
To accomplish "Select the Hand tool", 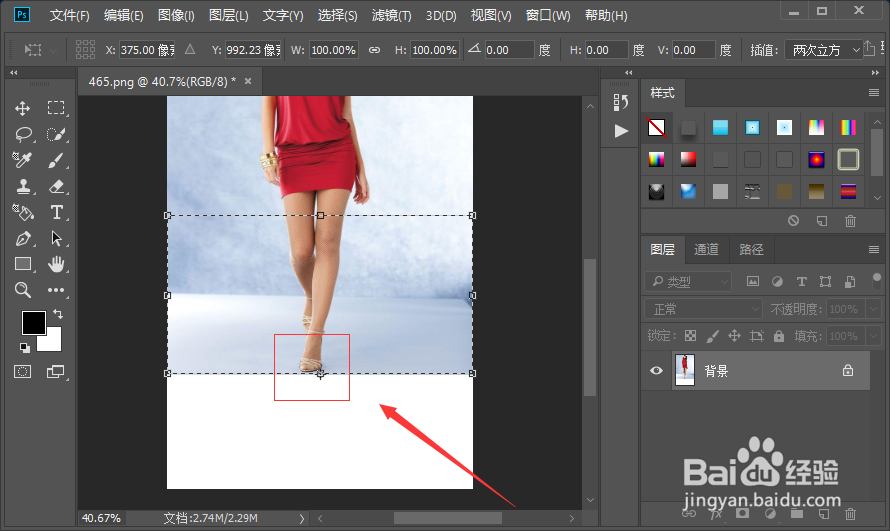I will click(x=56, y=264).
